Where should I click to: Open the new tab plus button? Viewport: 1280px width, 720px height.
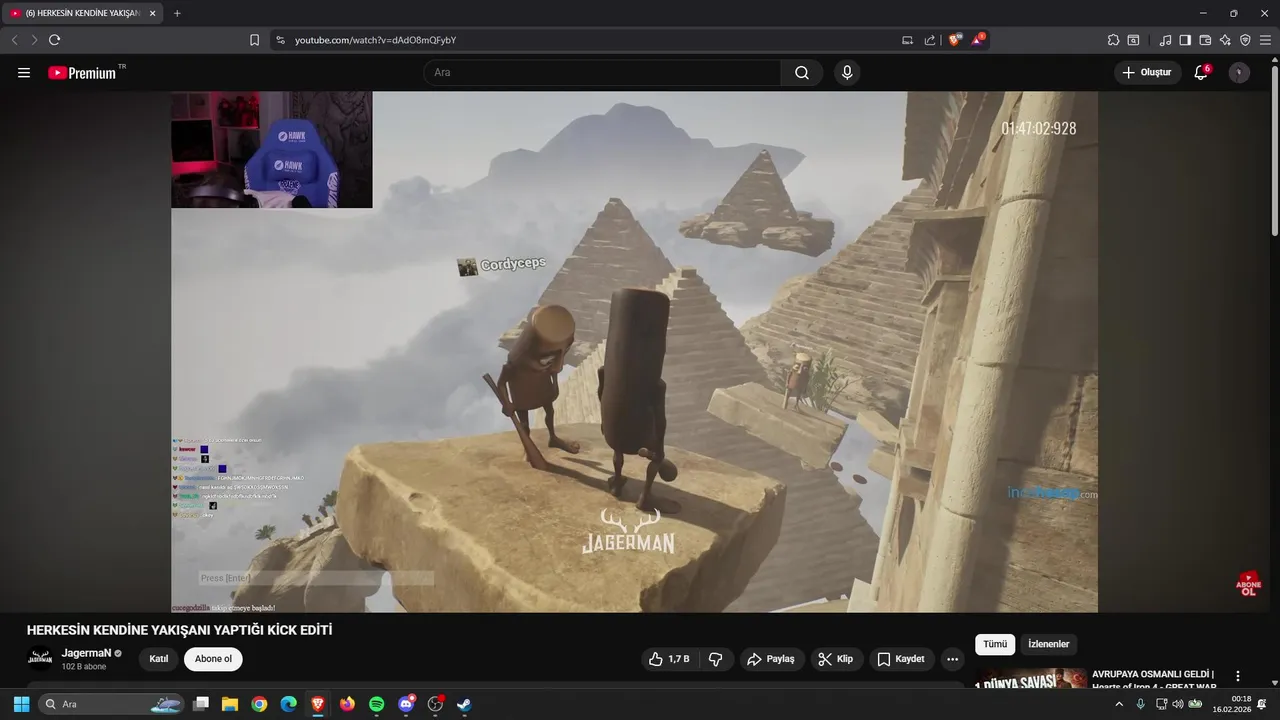coord(177,13)
